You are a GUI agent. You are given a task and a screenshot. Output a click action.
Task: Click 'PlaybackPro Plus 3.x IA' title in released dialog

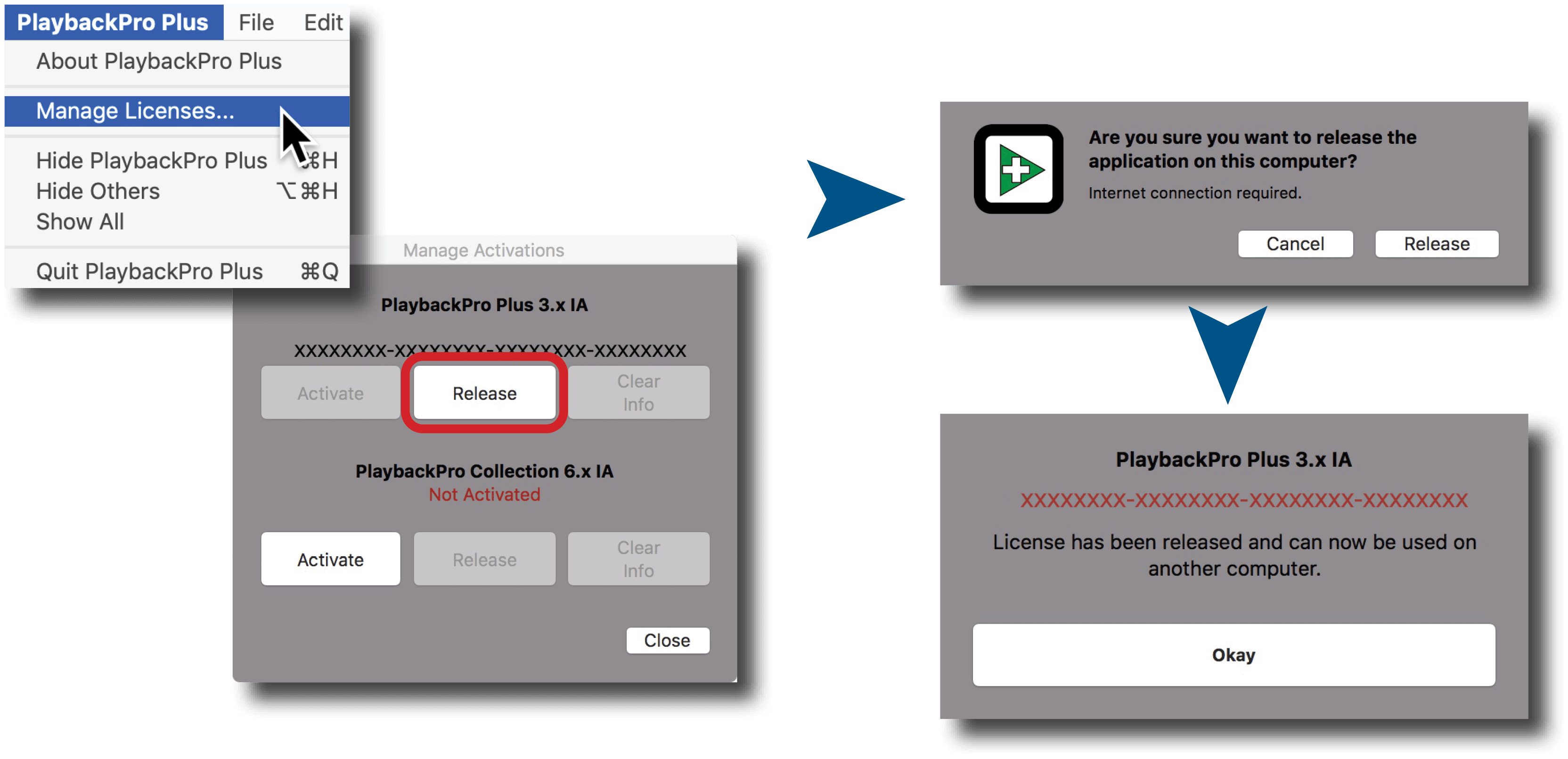1234,459
